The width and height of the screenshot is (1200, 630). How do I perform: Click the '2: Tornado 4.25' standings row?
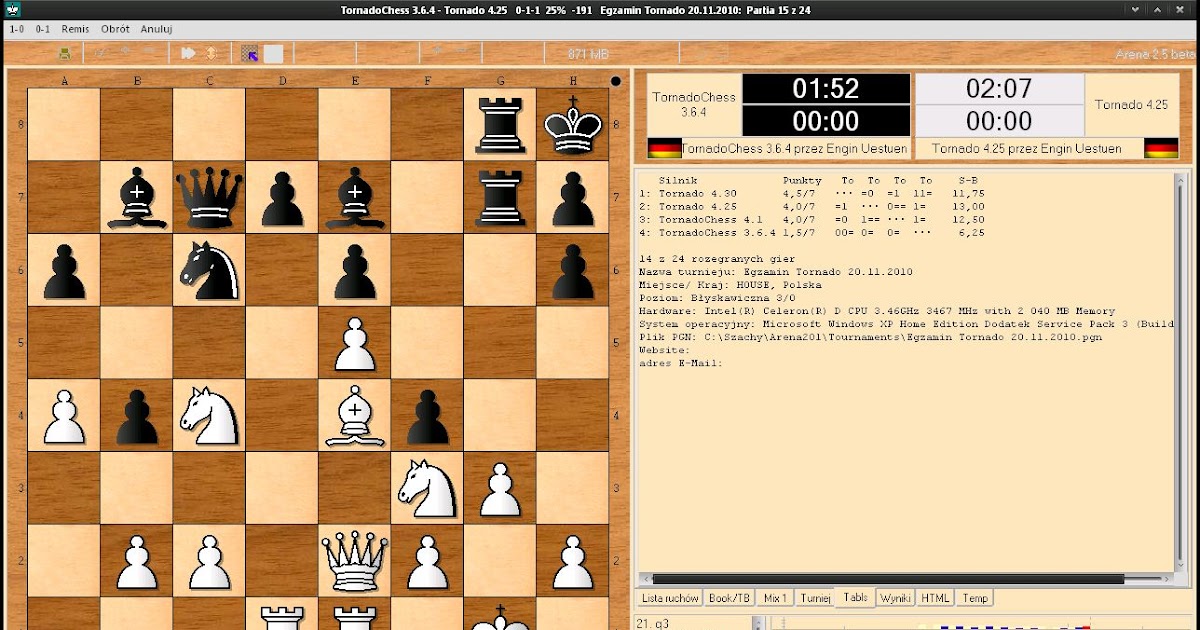point(812,206)
